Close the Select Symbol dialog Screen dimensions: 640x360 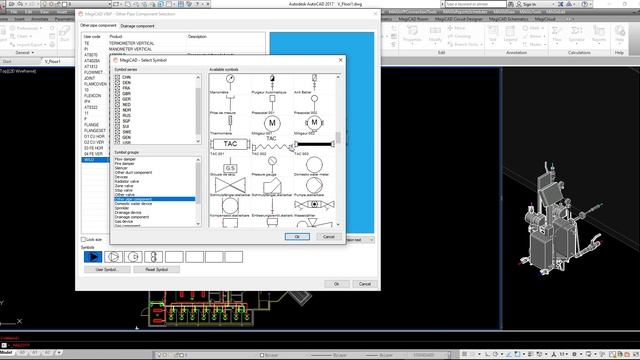tap(341, 60)
